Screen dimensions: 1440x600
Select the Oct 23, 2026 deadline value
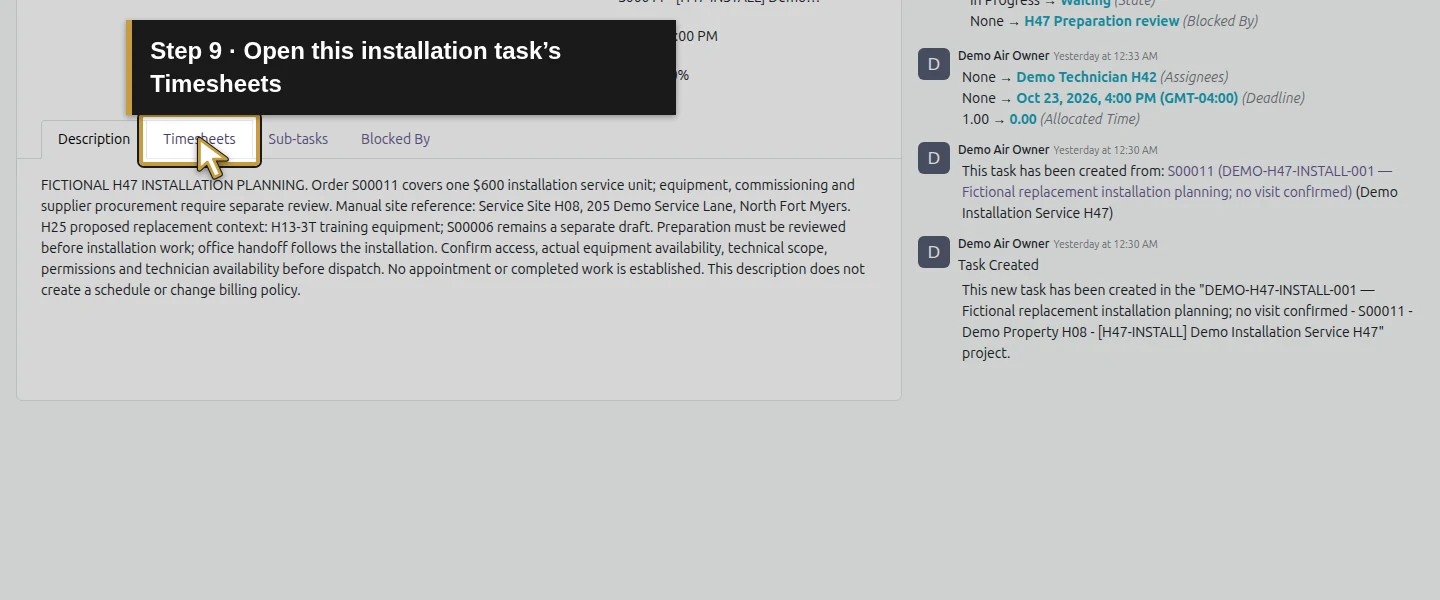coord(1127,98)
